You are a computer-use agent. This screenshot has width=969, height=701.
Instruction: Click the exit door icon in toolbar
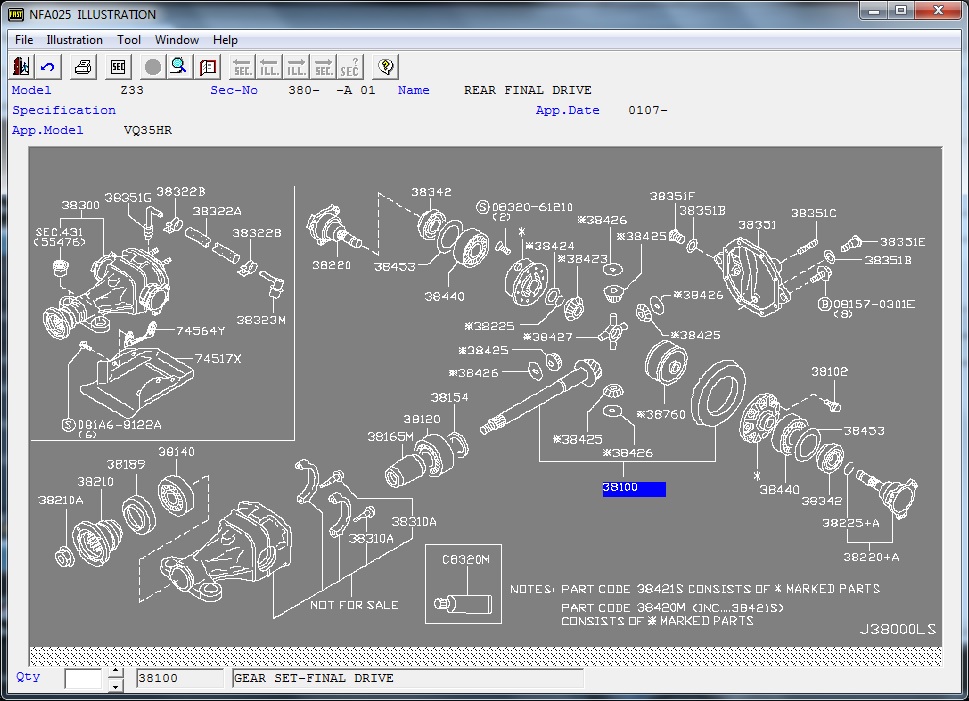22,67
